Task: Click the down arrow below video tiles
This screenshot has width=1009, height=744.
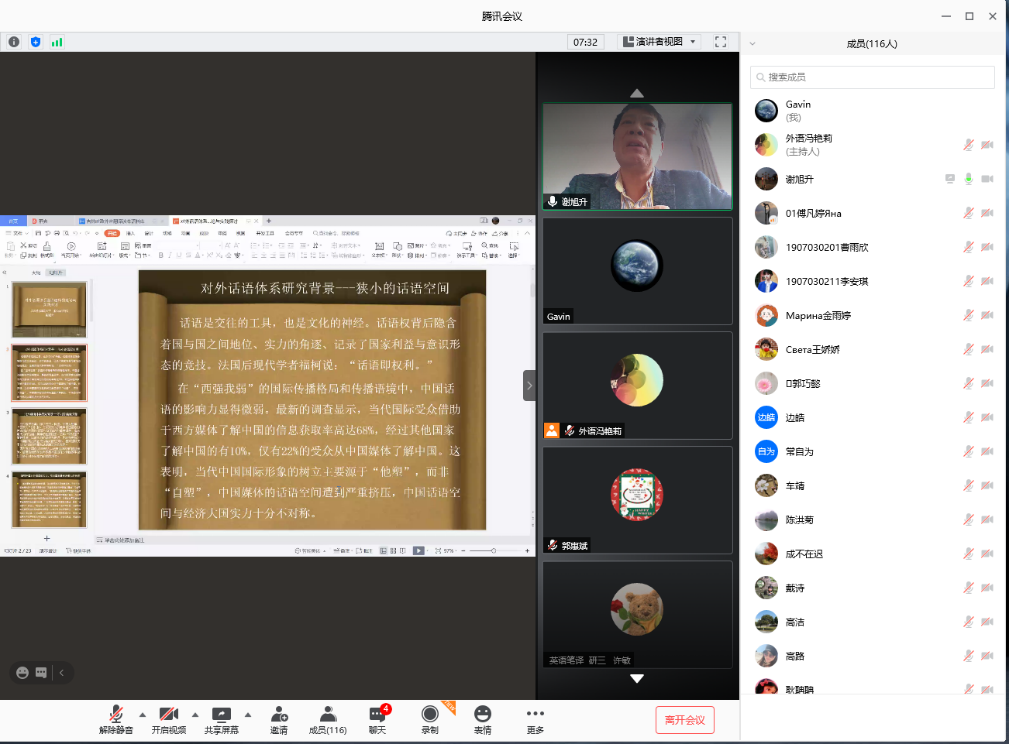Action: [x=637, y=678]
